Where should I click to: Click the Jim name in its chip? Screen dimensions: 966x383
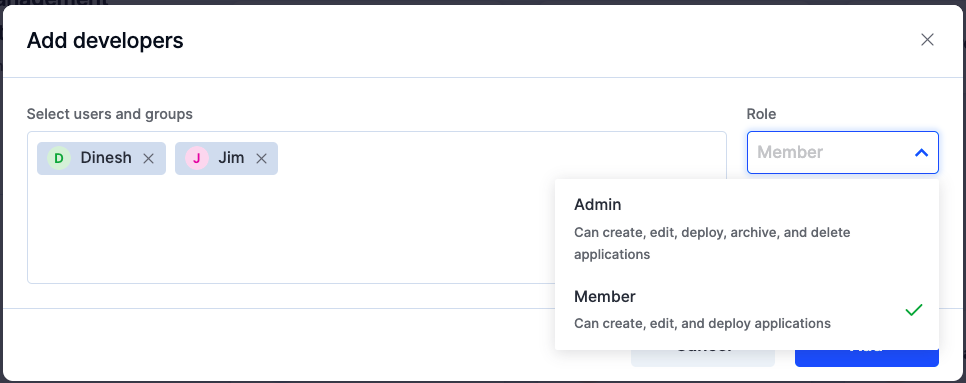(x=231, y=158)
